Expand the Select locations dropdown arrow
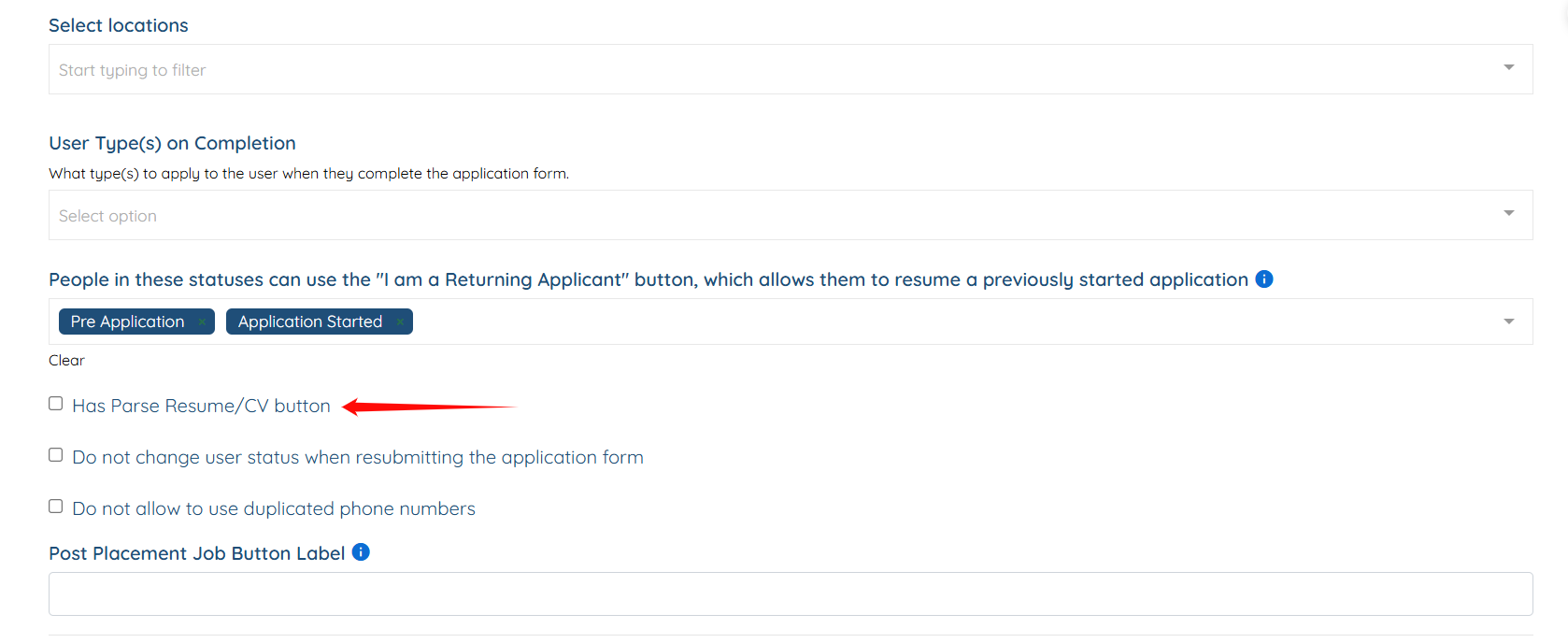Image resolution: width=1568 pixels, height=643 pixels. [1508, 67]
